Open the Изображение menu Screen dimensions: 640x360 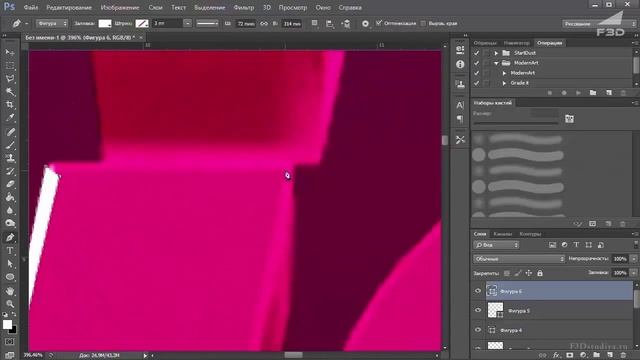coord(120,7)
